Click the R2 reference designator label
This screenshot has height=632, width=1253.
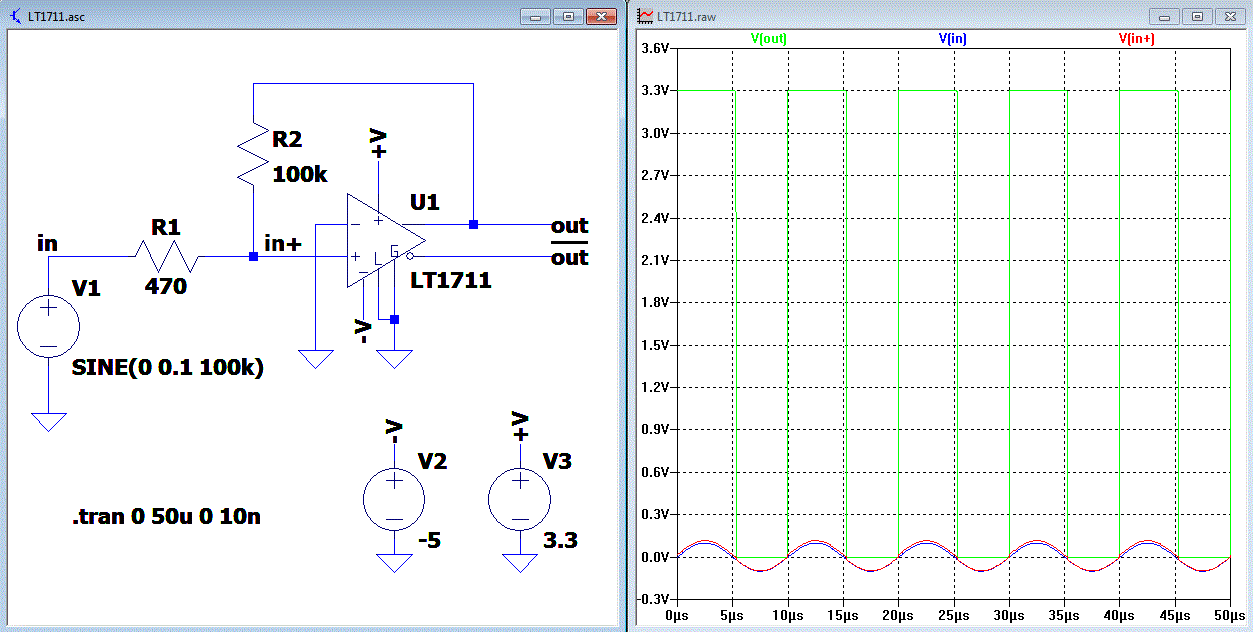click(x=287, y=139)
